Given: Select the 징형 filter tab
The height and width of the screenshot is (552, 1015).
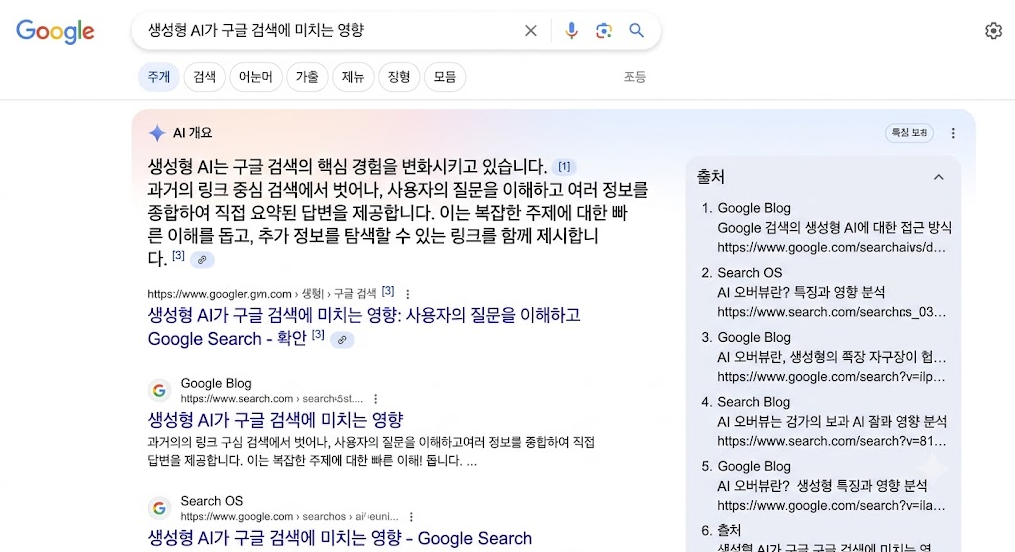Looking at the screenshot, I should (399, 77).
